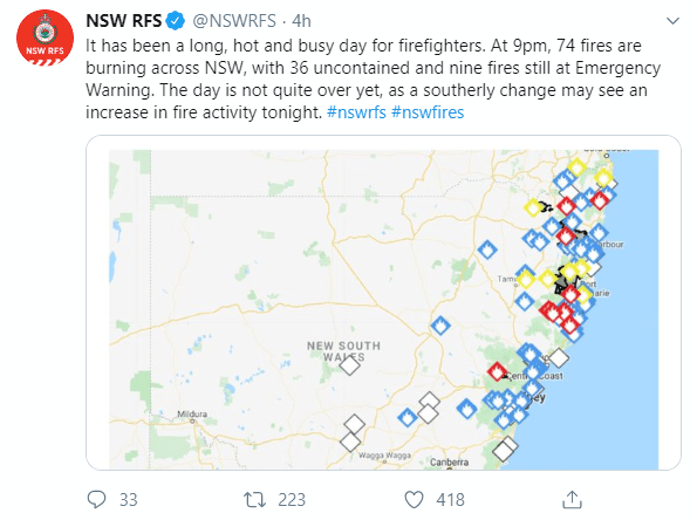
Task: Click the Canberra label on the map
Action: pyautogui.click(x=450, y=462)
